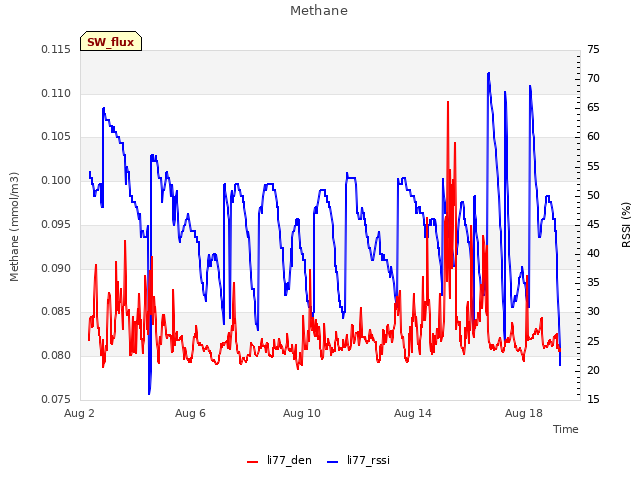
Task: Click the Methane (mmol/m3) axis label
Action: click(x=14, y=227)
